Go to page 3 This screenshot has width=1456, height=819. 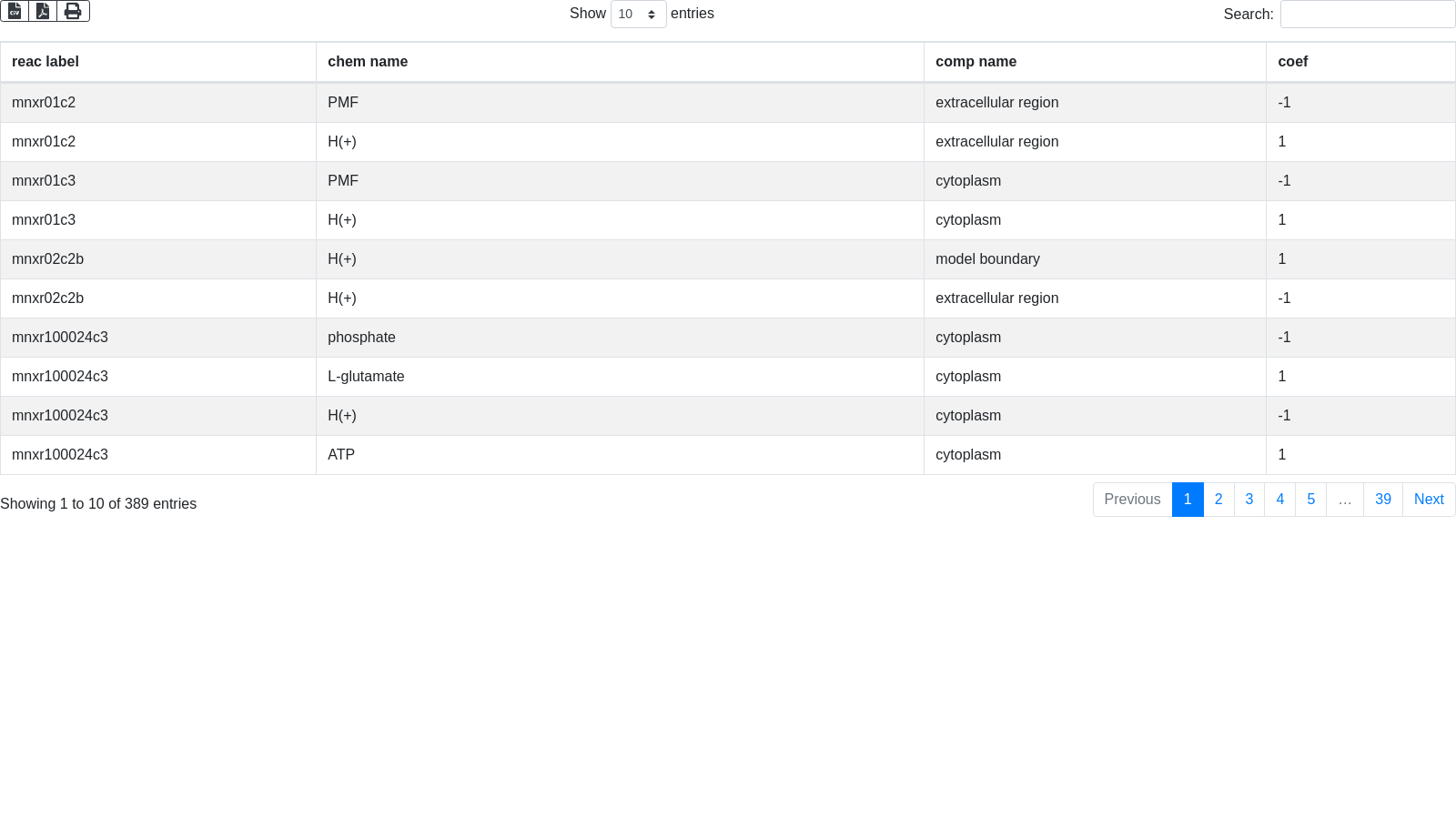pos(1249,500)
